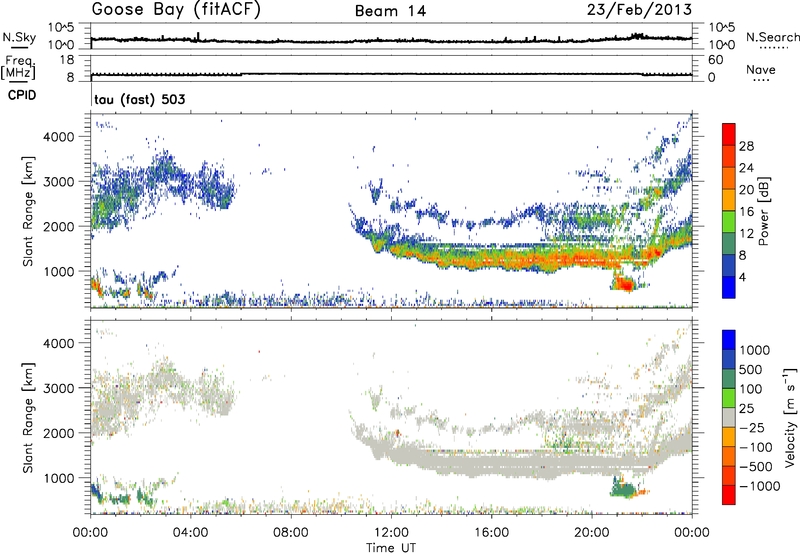Select the "Slant Range [km]" label of power panel
This screenshot has width=800, height=554.
[29, 211]
